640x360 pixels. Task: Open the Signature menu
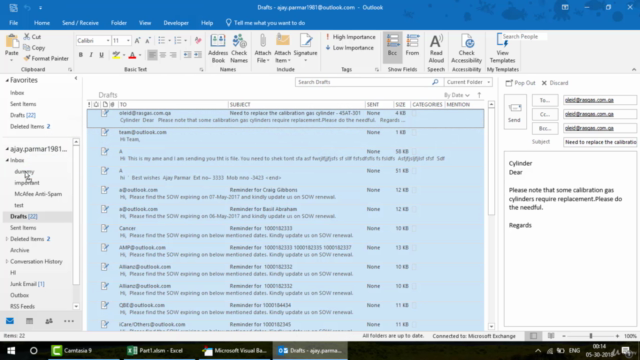[305, 48]
